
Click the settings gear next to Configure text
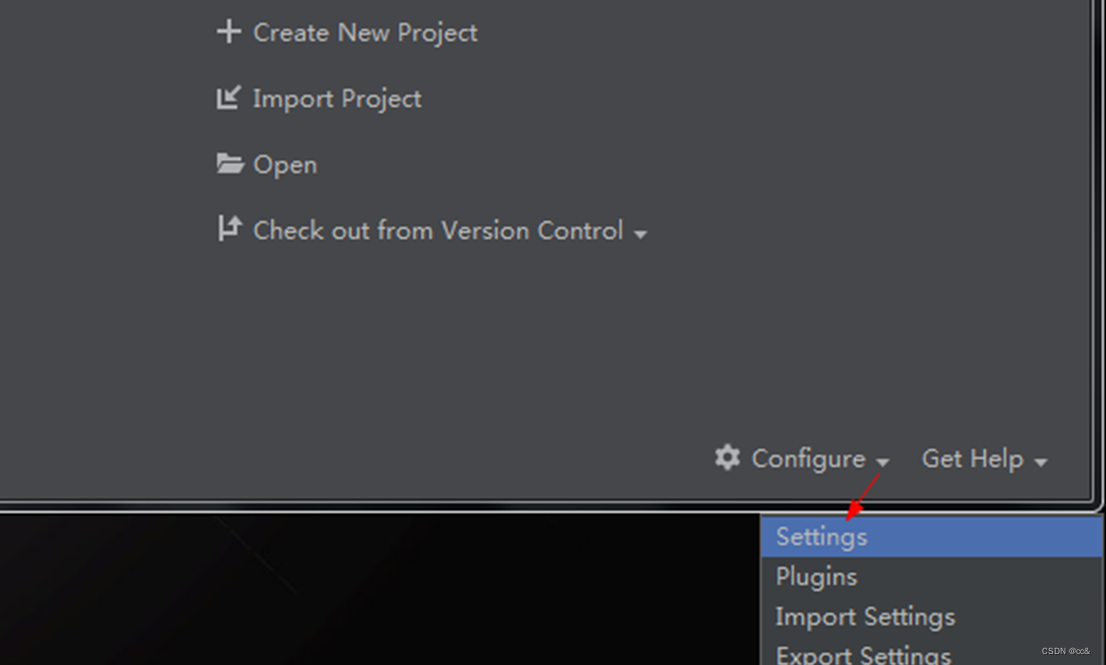click(x=729, y=458)
